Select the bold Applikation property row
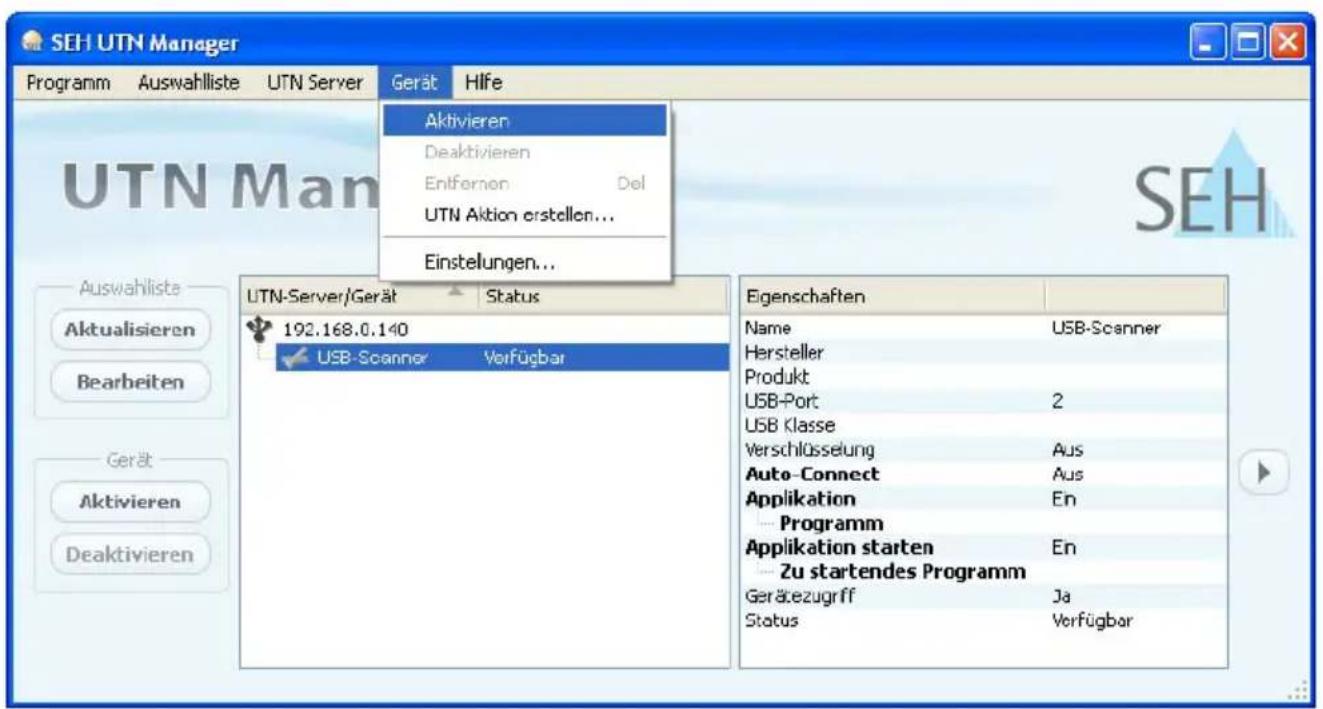The width and height of the screenshot is (1323, 709). (x=983, y=498)
